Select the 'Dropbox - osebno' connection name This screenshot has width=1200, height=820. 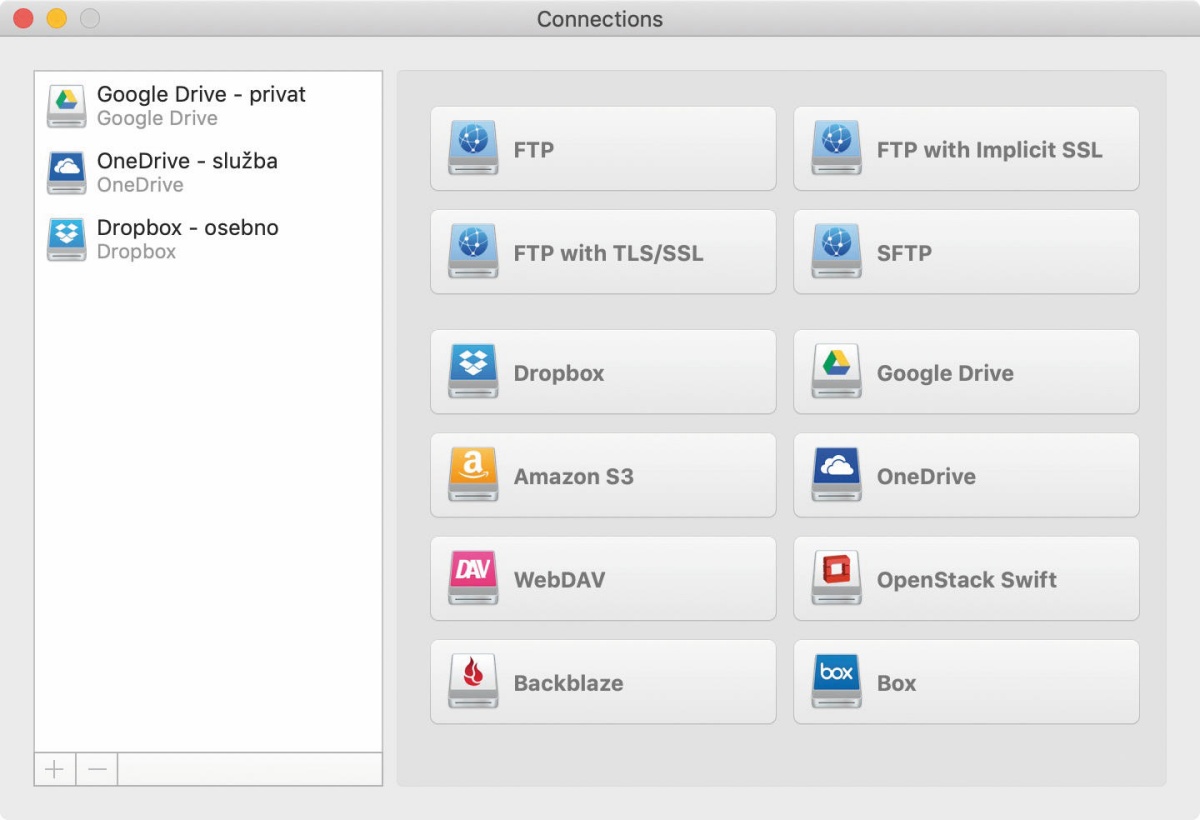(188, 228)
